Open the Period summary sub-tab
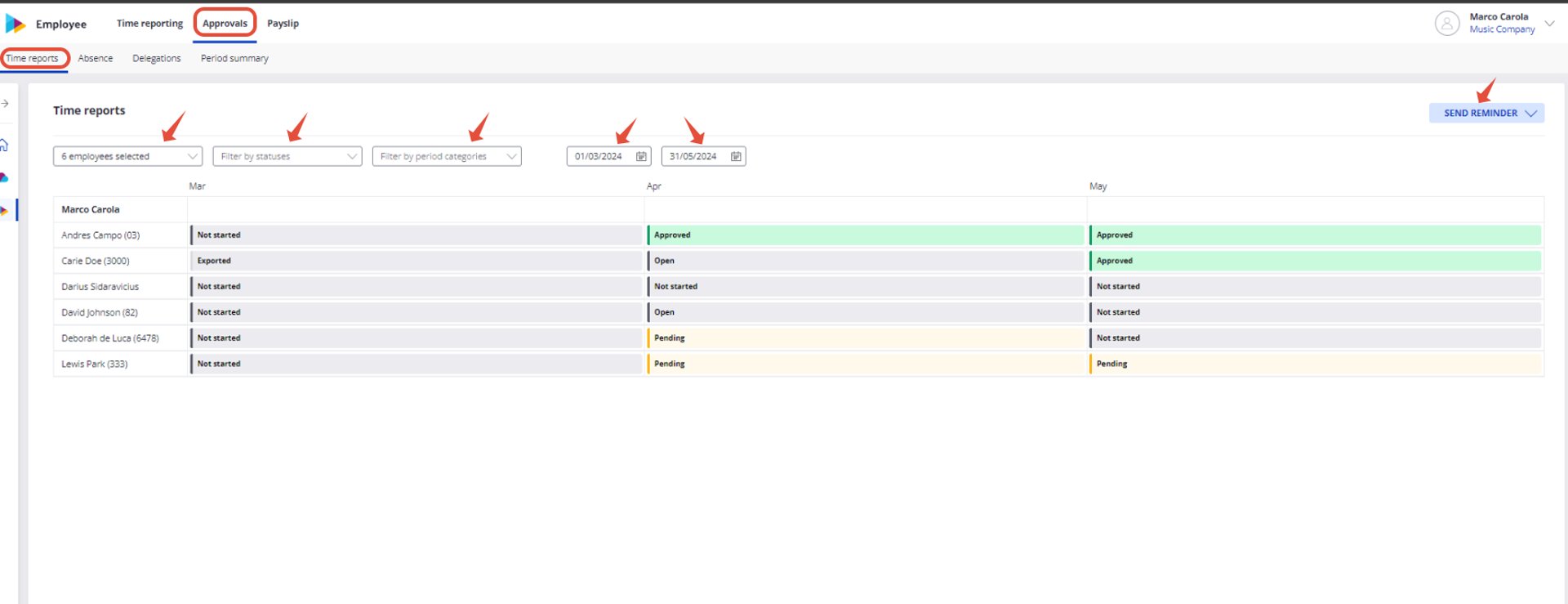 [234, 58]
